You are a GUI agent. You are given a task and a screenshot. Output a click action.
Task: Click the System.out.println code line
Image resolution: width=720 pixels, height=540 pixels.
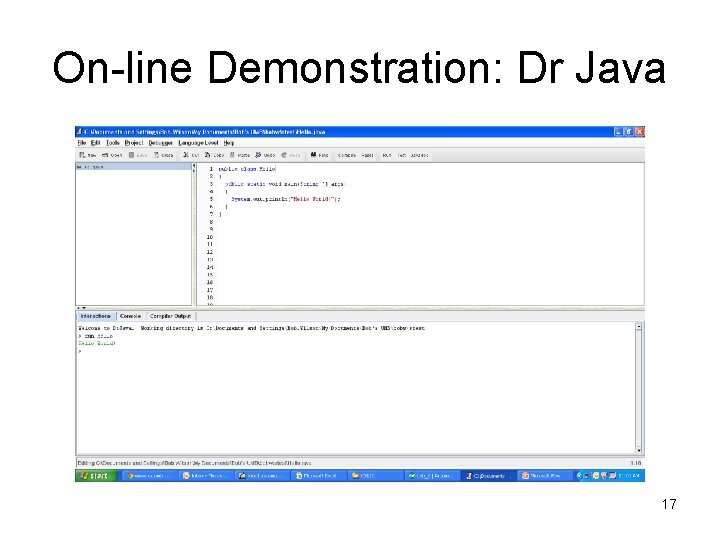pos(286,199)
